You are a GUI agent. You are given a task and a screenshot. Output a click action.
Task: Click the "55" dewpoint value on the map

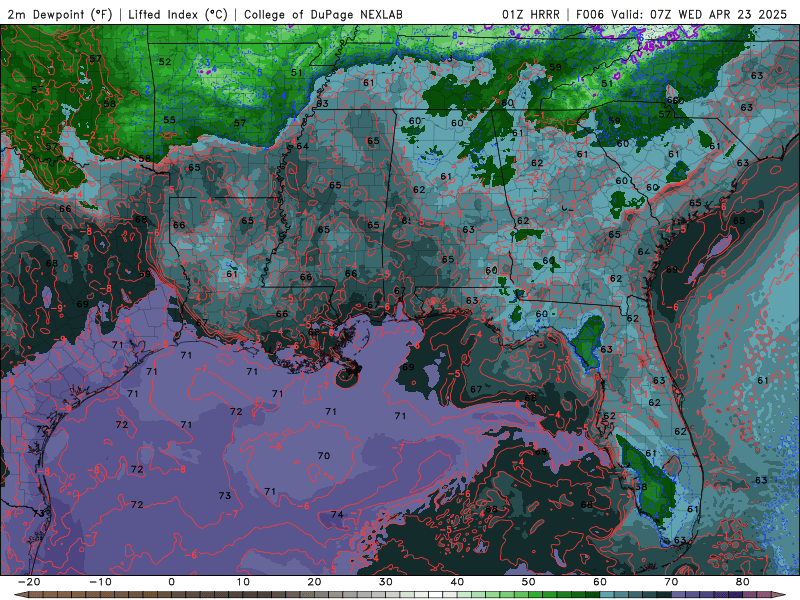[x=169, y=120]
